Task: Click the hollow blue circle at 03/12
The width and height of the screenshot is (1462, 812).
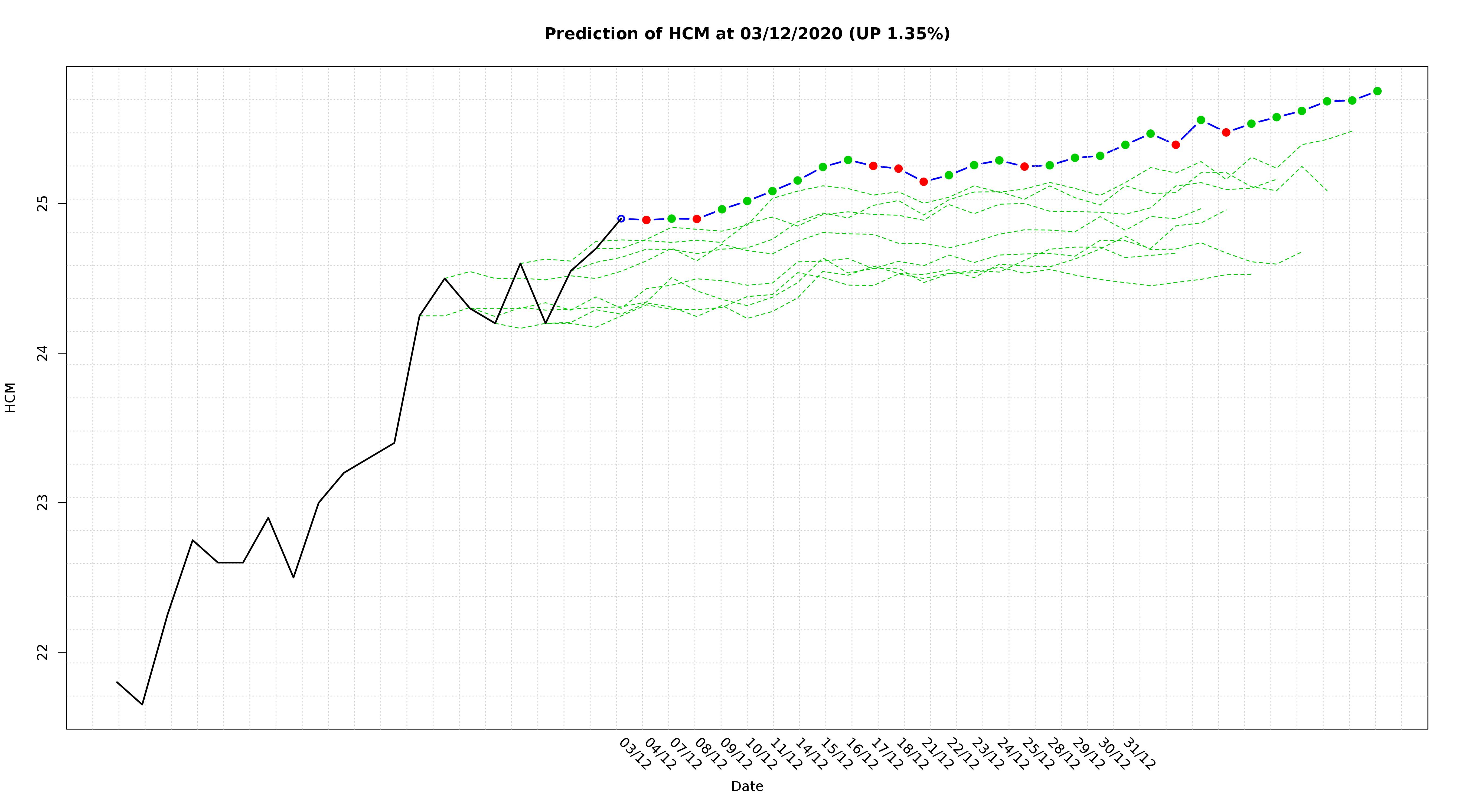Action: 621,218
